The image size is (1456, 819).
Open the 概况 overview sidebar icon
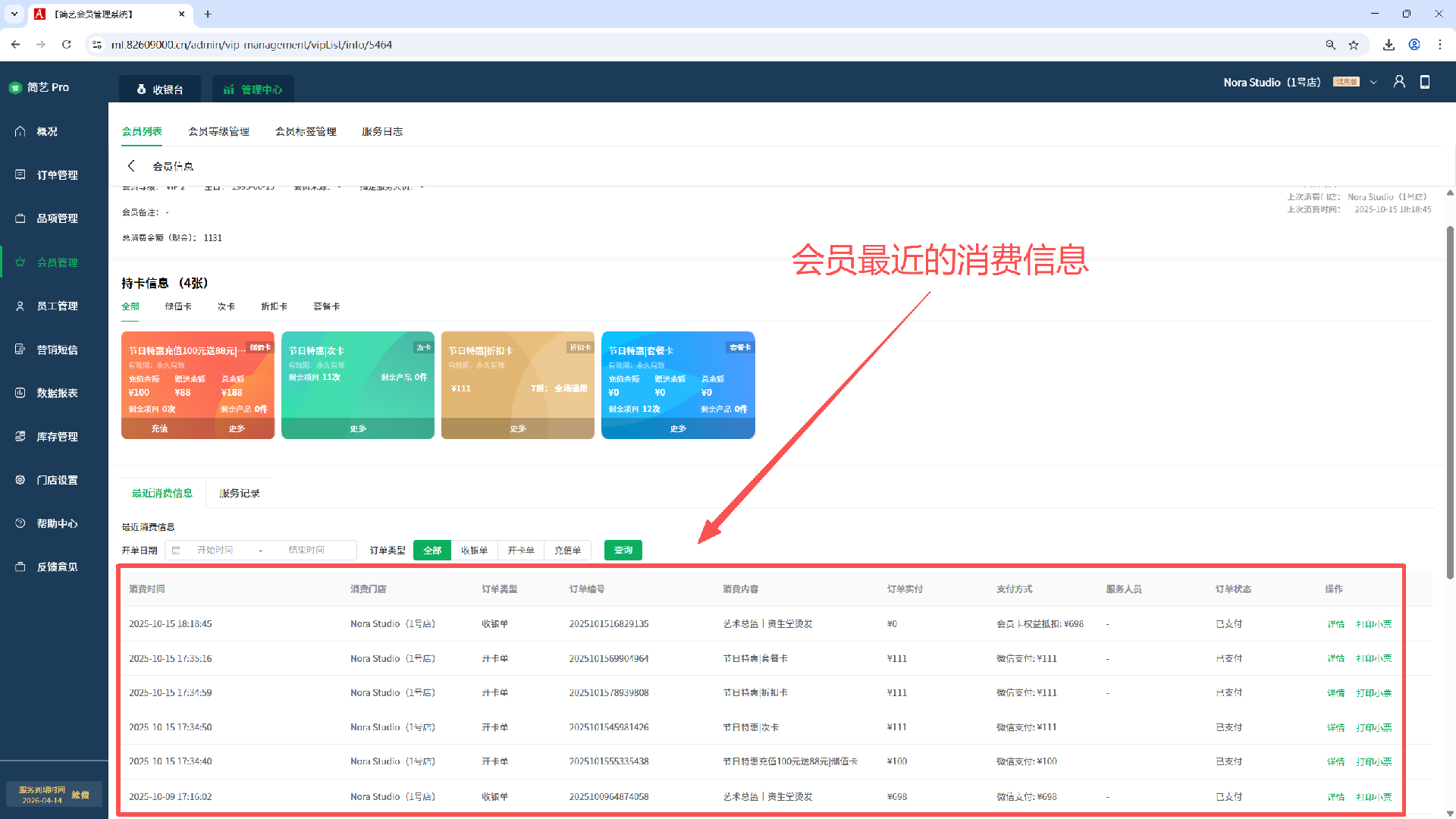click(20, 131)
